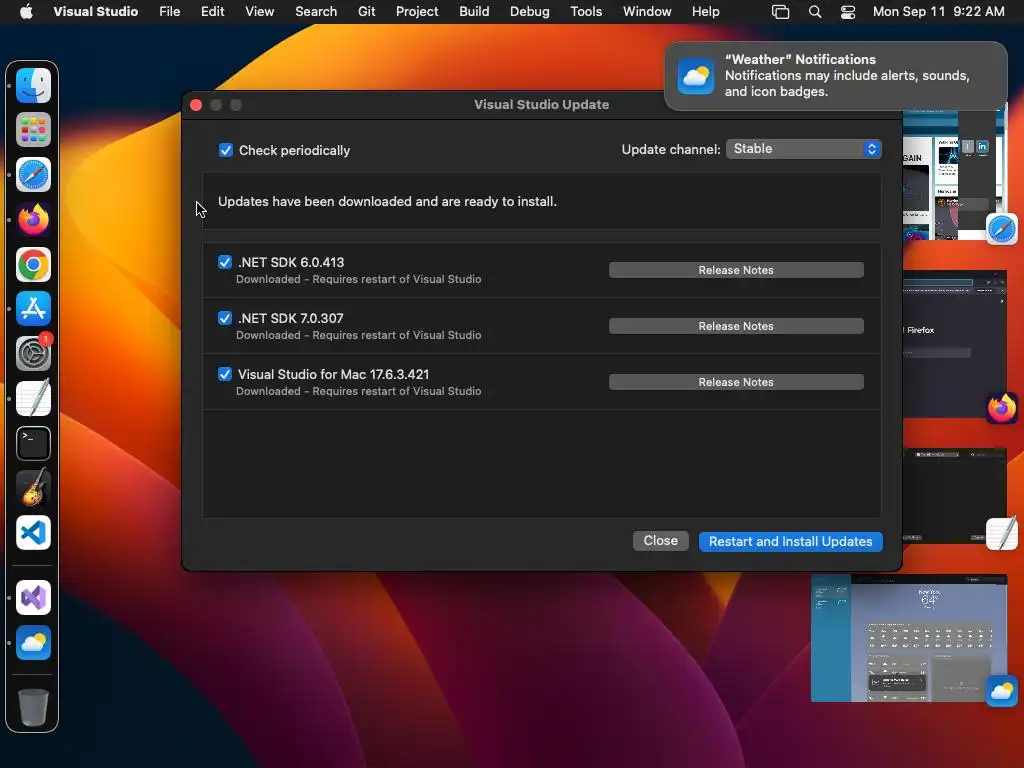Select the Safari Stage Manager thumbnail

[x=953, y=175]
